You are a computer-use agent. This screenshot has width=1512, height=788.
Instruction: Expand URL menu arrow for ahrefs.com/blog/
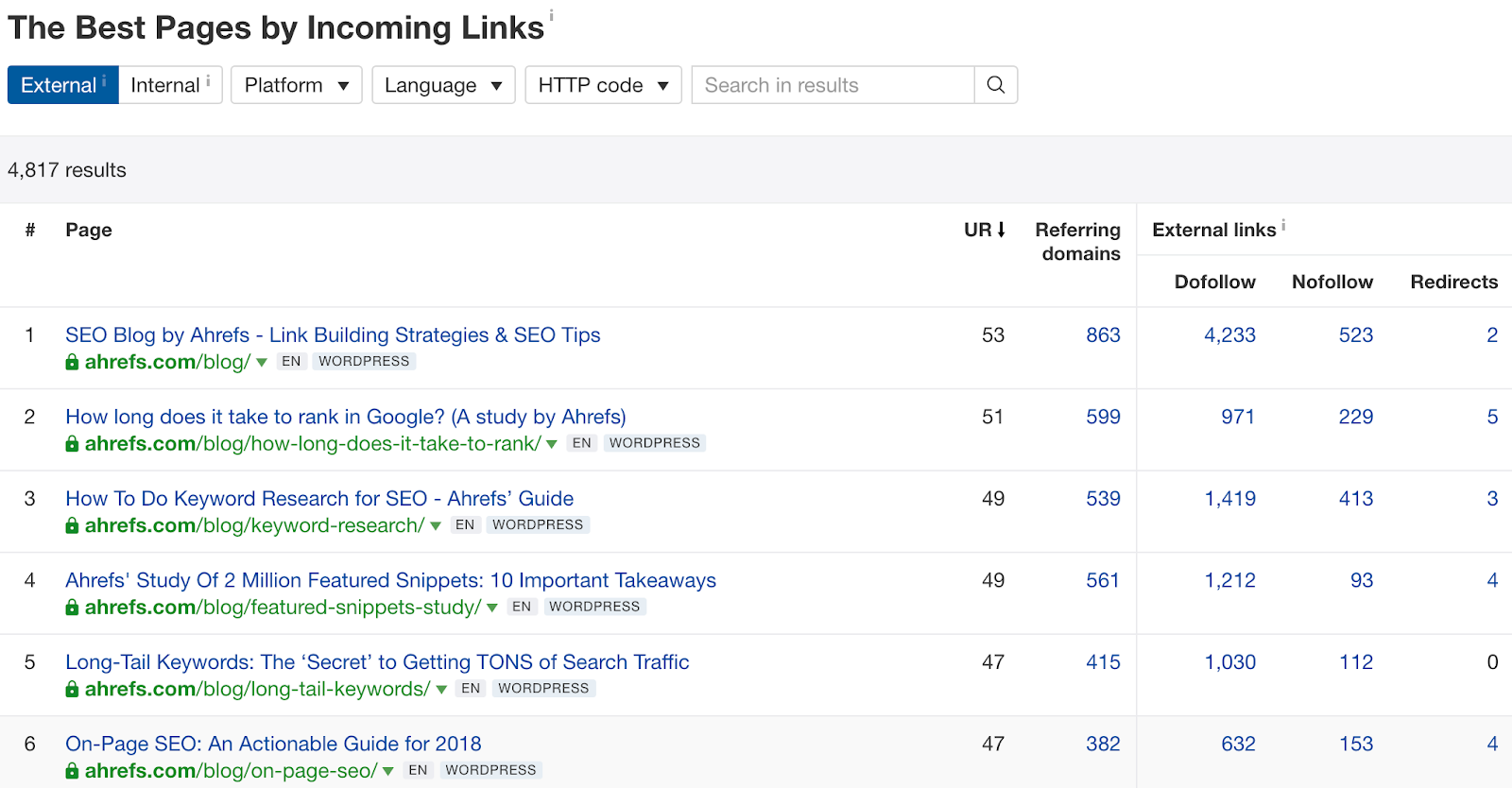click(x=262, y=363)
